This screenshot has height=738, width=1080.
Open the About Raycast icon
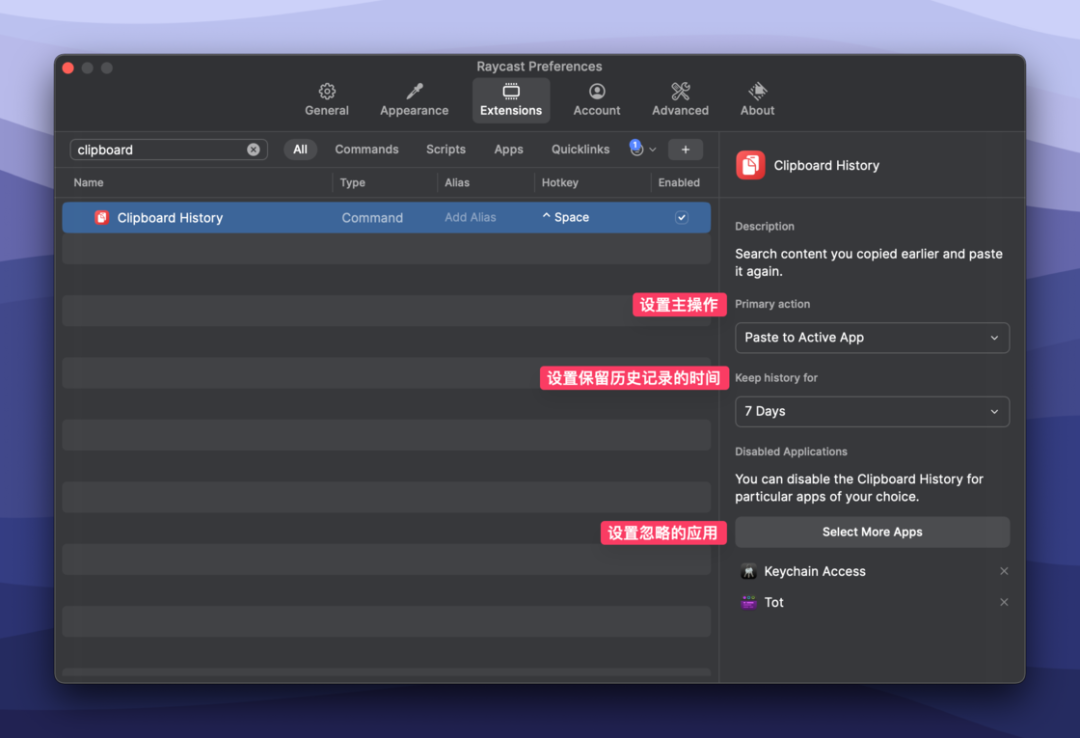coord(757,92)
